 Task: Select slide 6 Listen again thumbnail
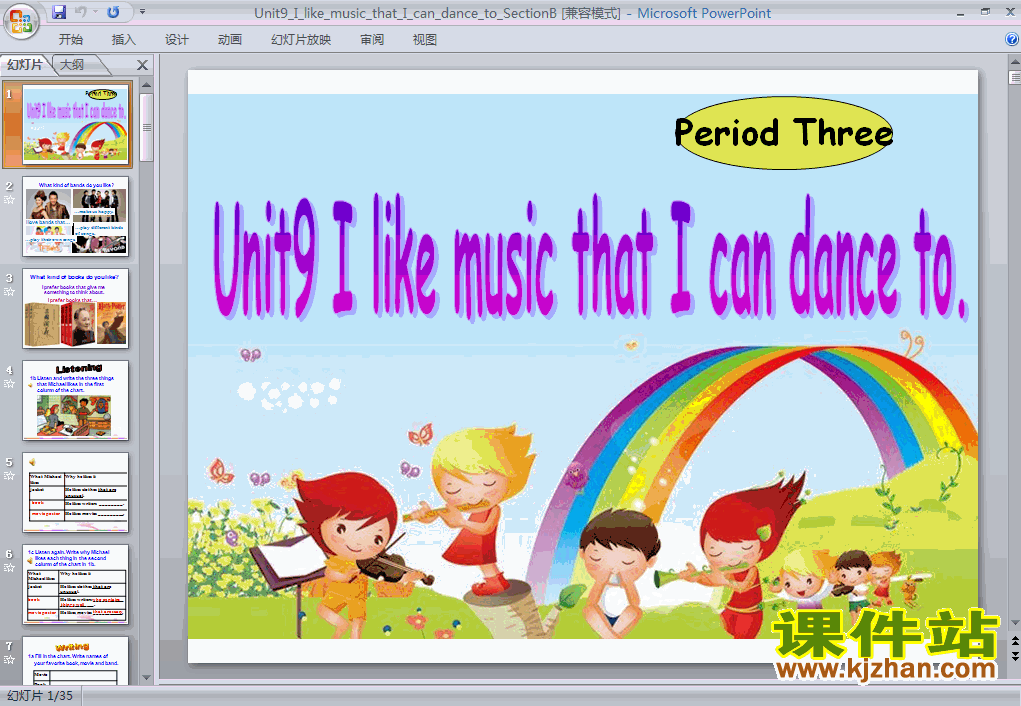(76, 584)
